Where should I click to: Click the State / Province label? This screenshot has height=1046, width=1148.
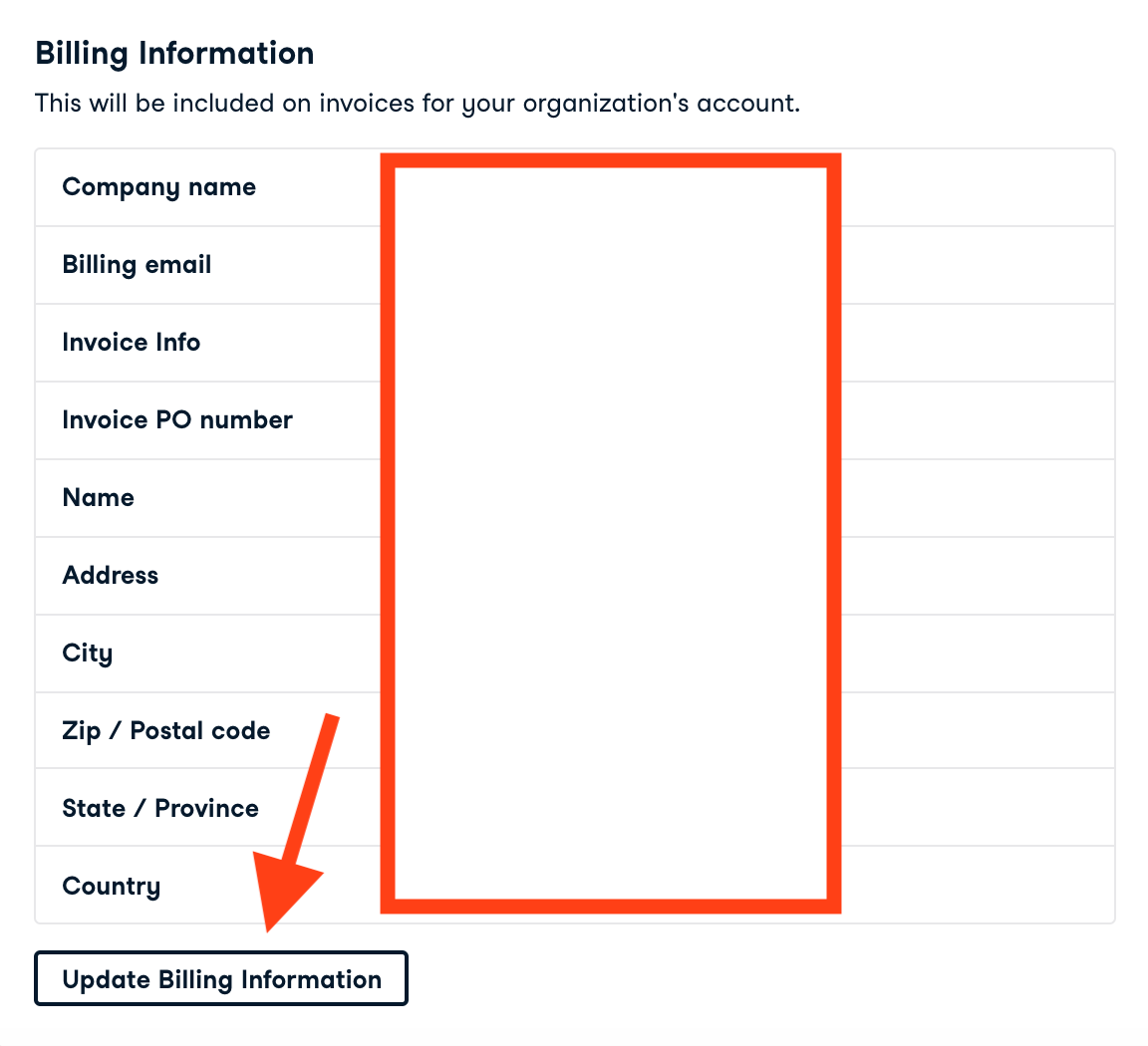coord(159,809)
